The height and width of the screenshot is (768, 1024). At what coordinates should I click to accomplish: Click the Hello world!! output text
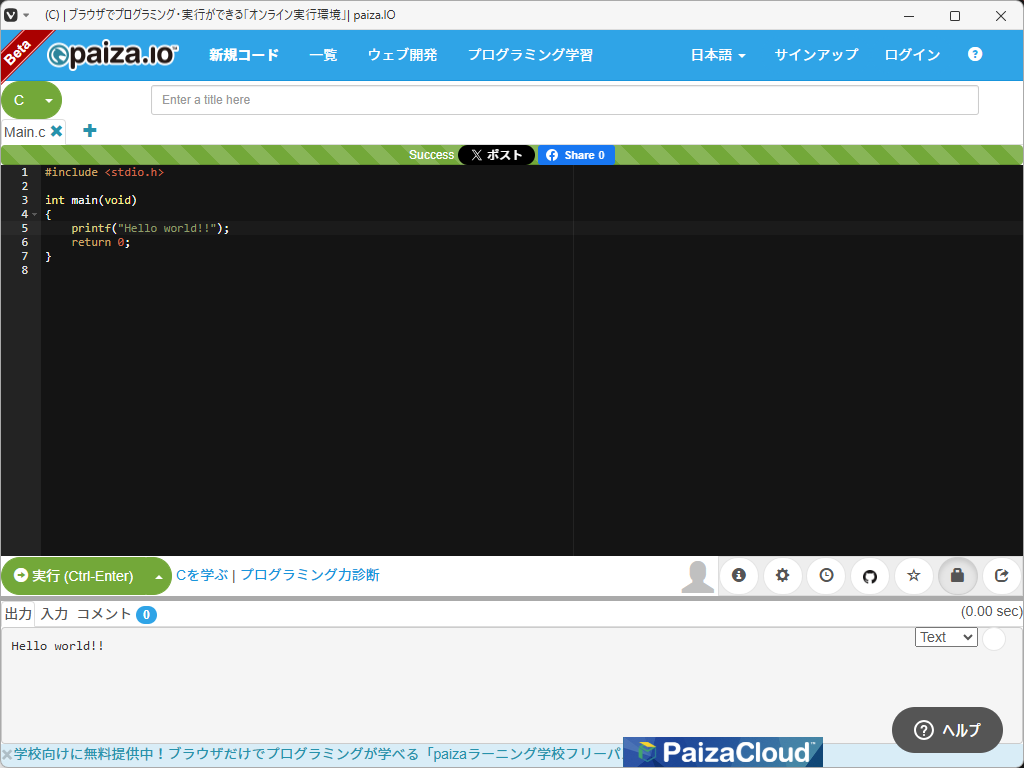click(57, 646)
